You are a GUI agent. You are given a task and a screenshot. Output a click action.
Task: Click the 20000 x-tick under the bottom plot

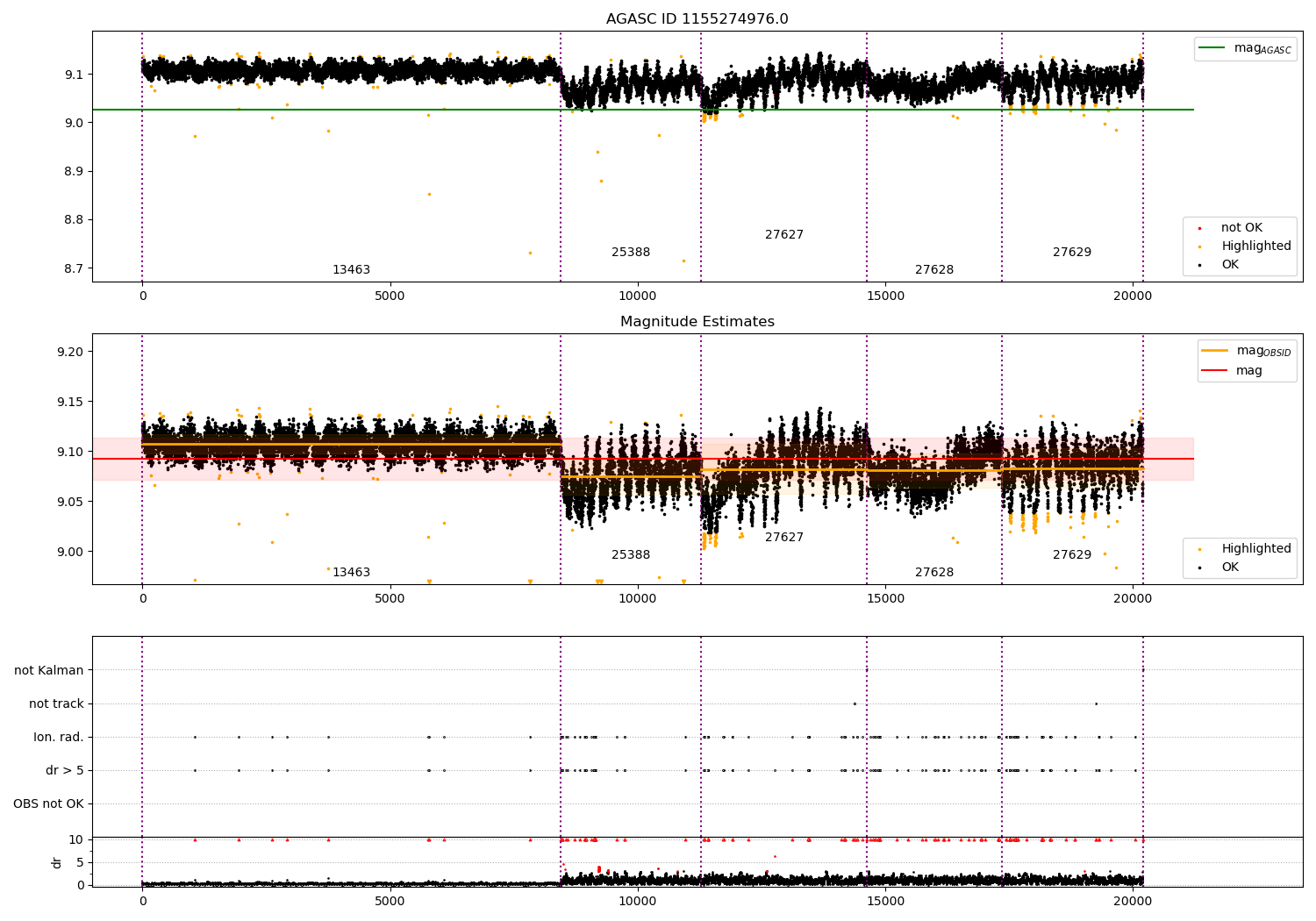tap(1133, 901)
